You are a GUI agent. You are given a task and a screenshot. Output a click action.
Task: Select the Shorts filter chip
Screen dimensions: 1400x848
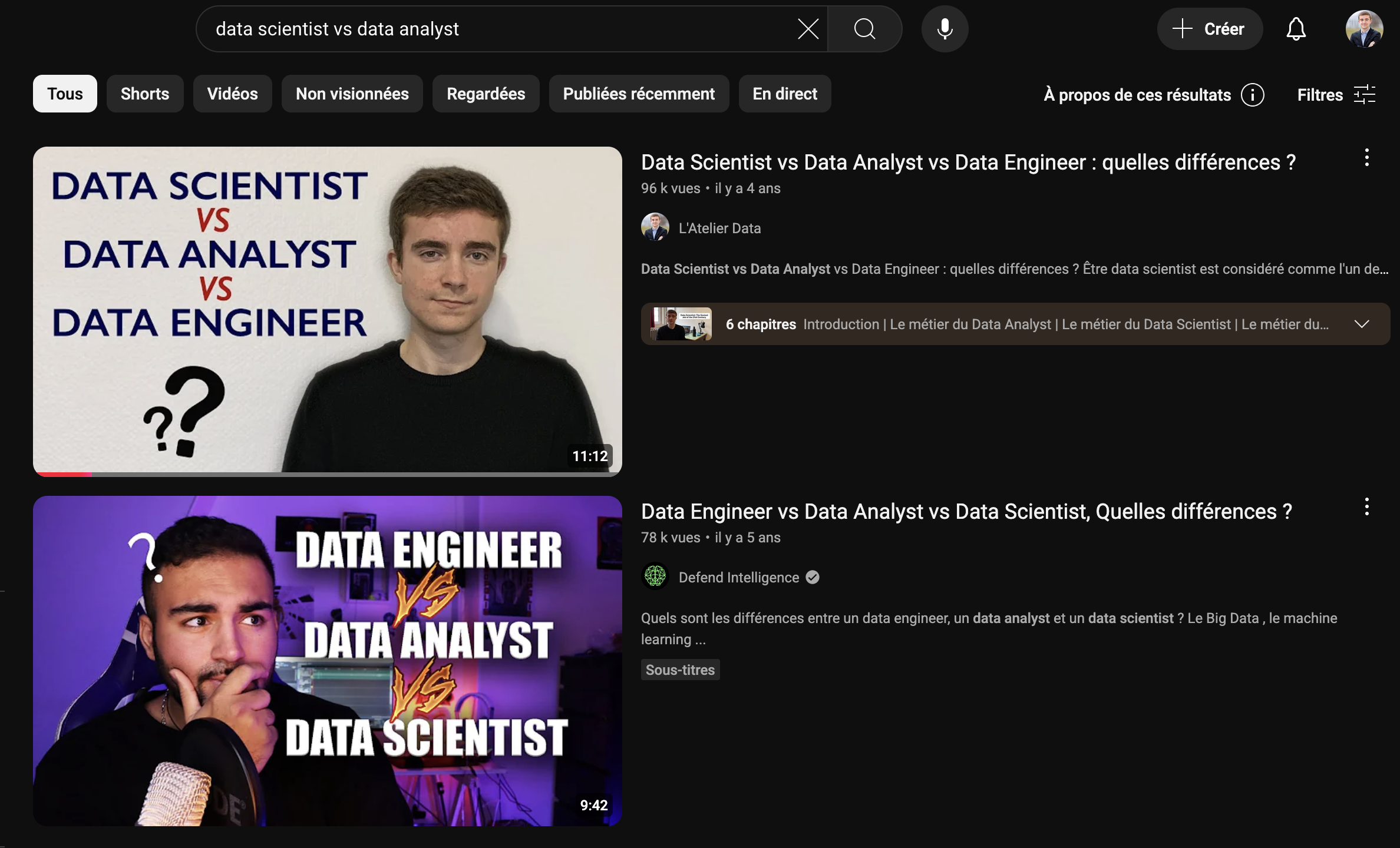coord(145,94)
